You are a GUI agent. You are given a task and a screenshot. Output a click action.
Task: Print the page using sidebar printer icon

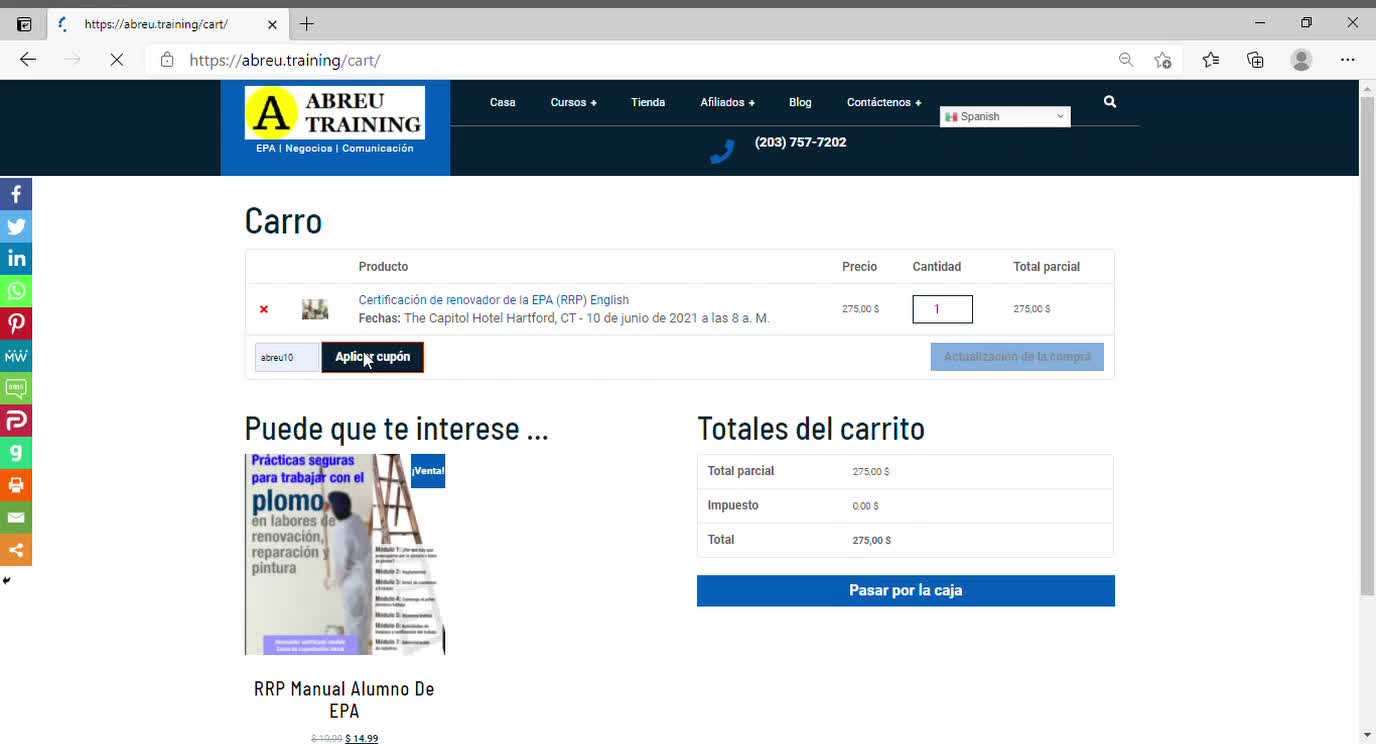16,485
